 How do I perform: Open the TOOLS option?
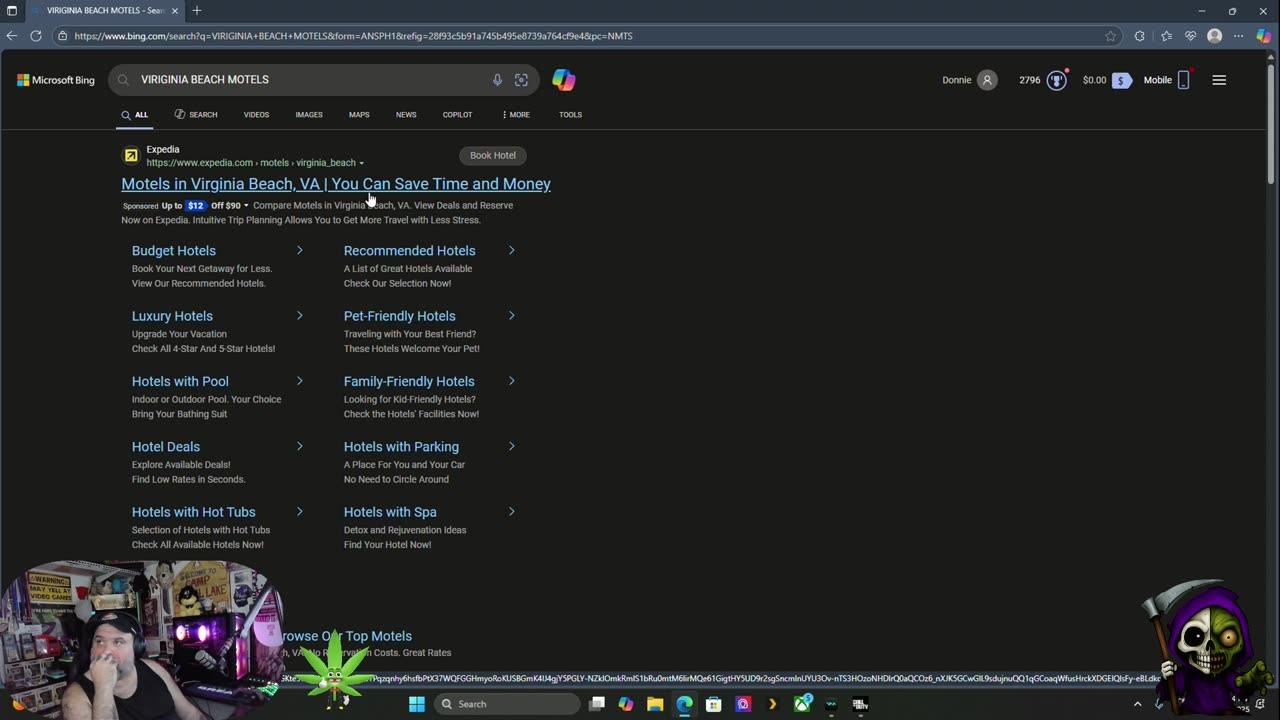click(x=571, y=115)
